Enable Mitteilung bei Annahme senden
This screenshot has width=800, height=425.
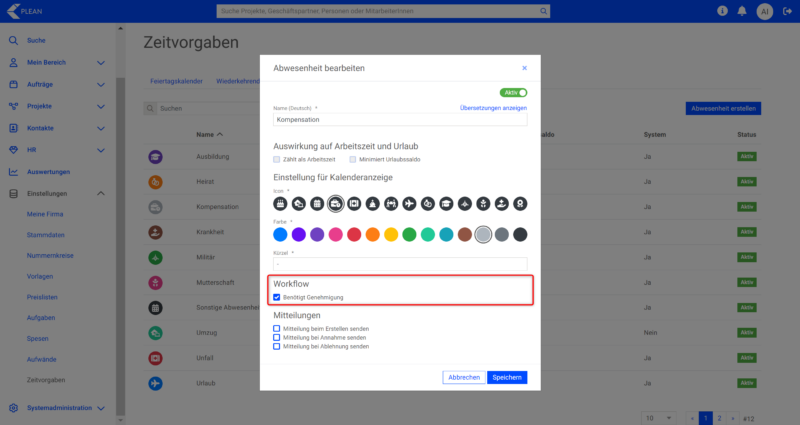[x=277, y=337]
